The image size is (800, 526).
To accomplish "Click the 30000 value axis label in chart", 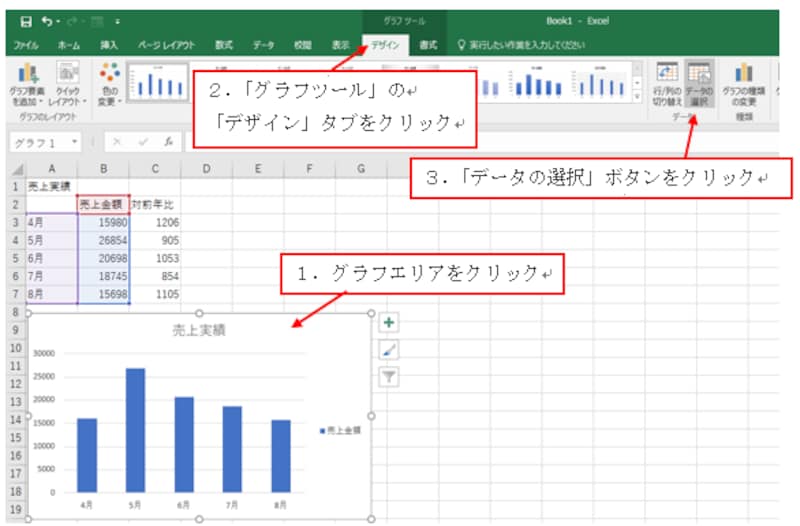I will (x=44, y=353).
